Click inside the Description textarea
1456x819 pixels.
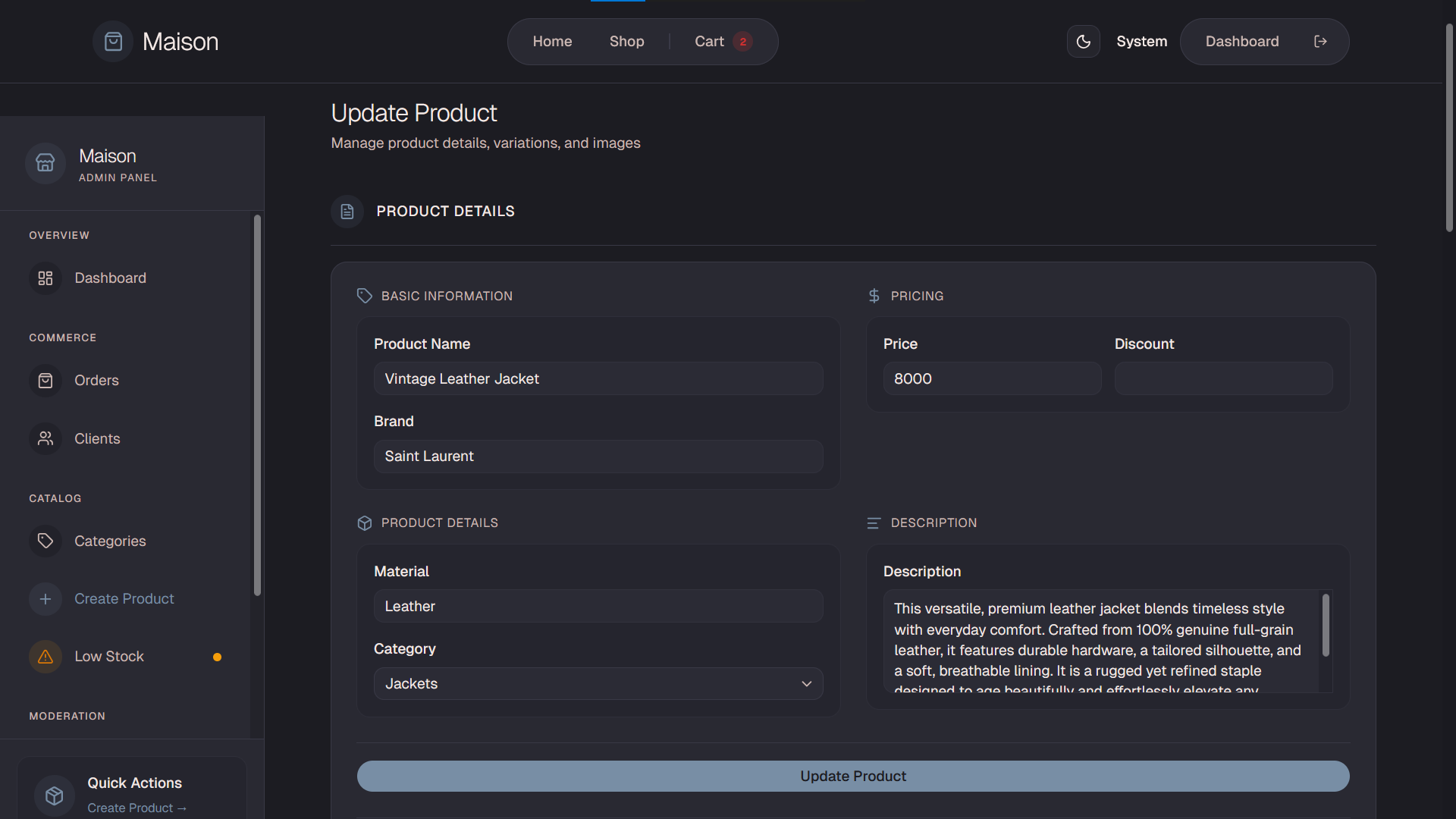coord(1100,641)
